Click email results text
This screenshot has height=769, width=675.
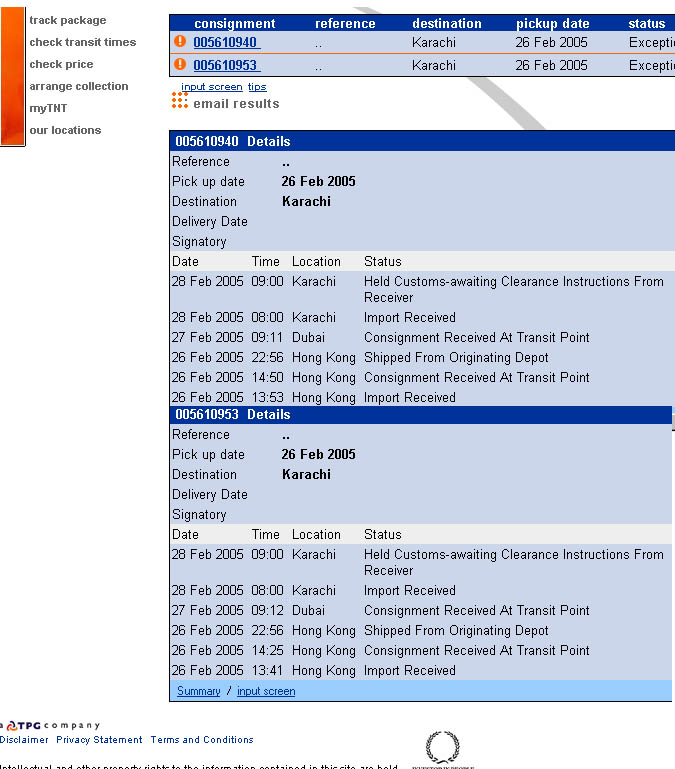click(x=236, y=104)
